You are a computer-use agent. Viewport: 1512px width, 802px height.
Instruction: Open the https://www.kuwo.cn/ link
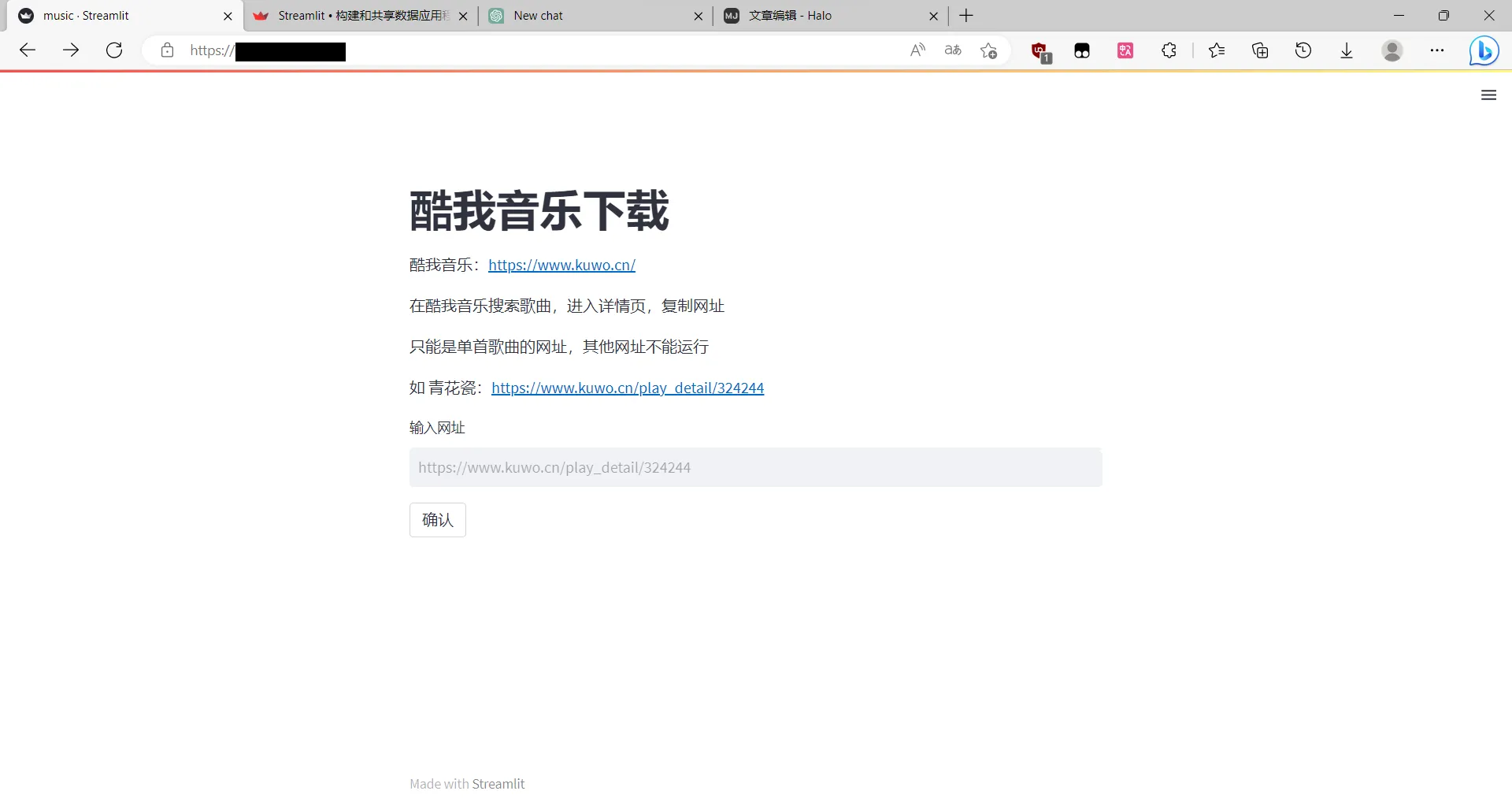[561, 265]
